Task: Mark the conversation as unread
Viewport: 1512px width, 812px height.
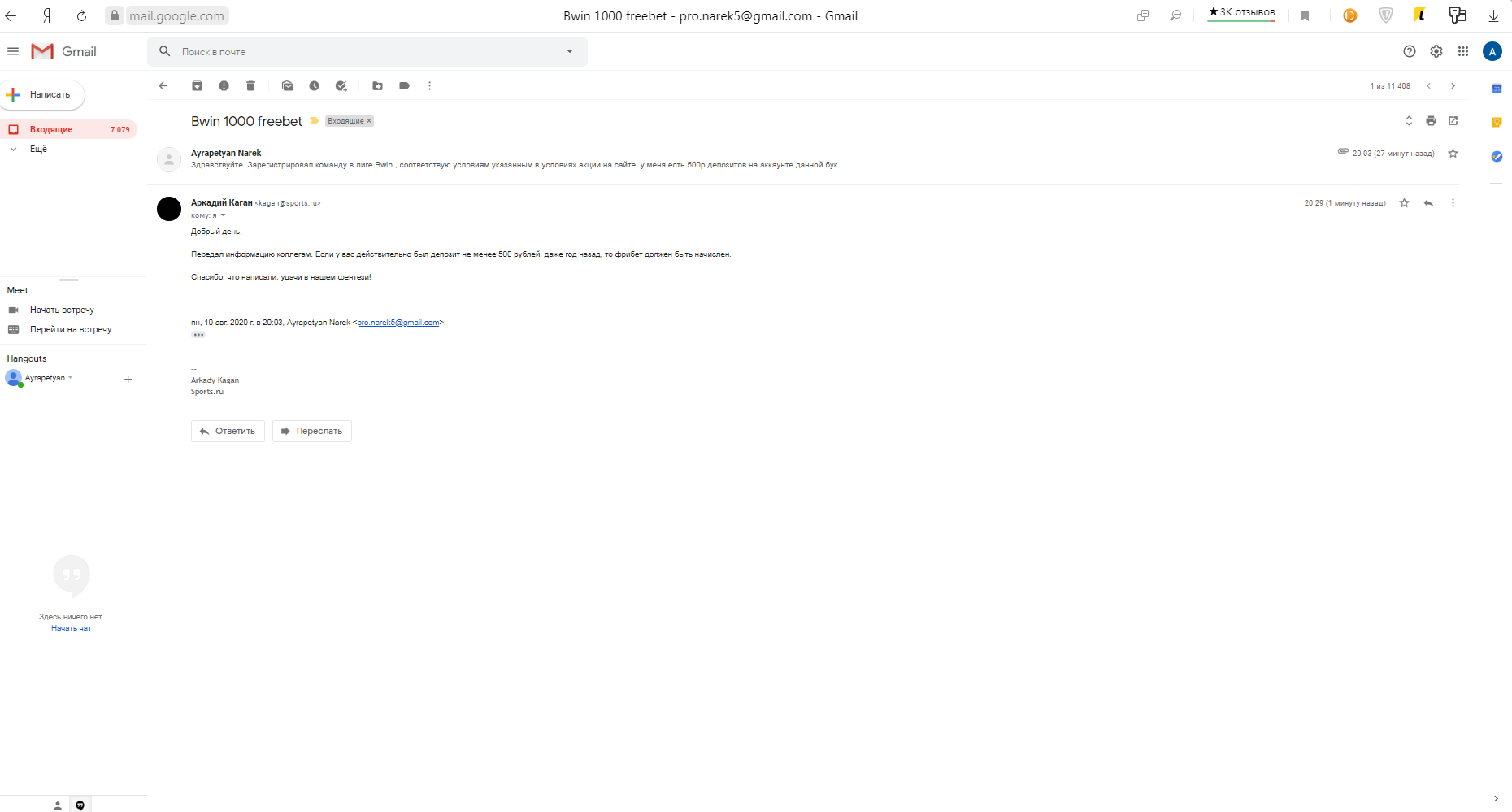Action: [x=287, y=86]
